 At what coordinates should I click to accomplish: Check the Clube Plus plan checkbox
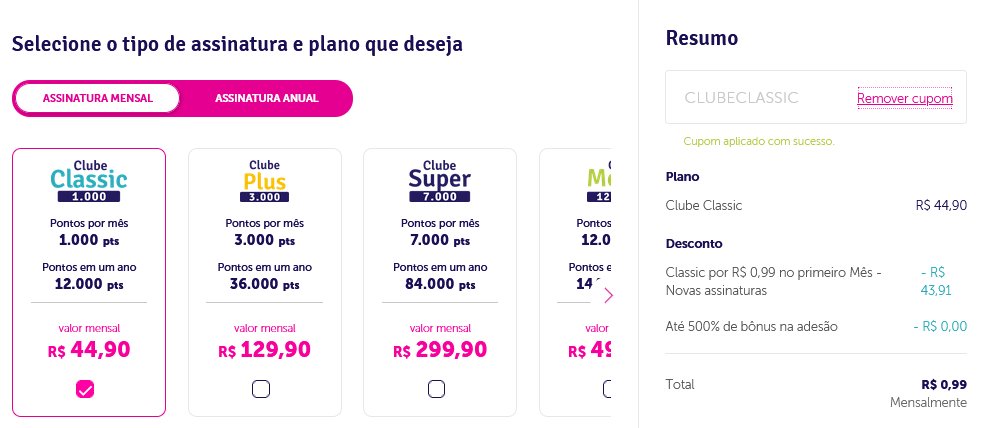pyautogui.click(x=261, y=390)
